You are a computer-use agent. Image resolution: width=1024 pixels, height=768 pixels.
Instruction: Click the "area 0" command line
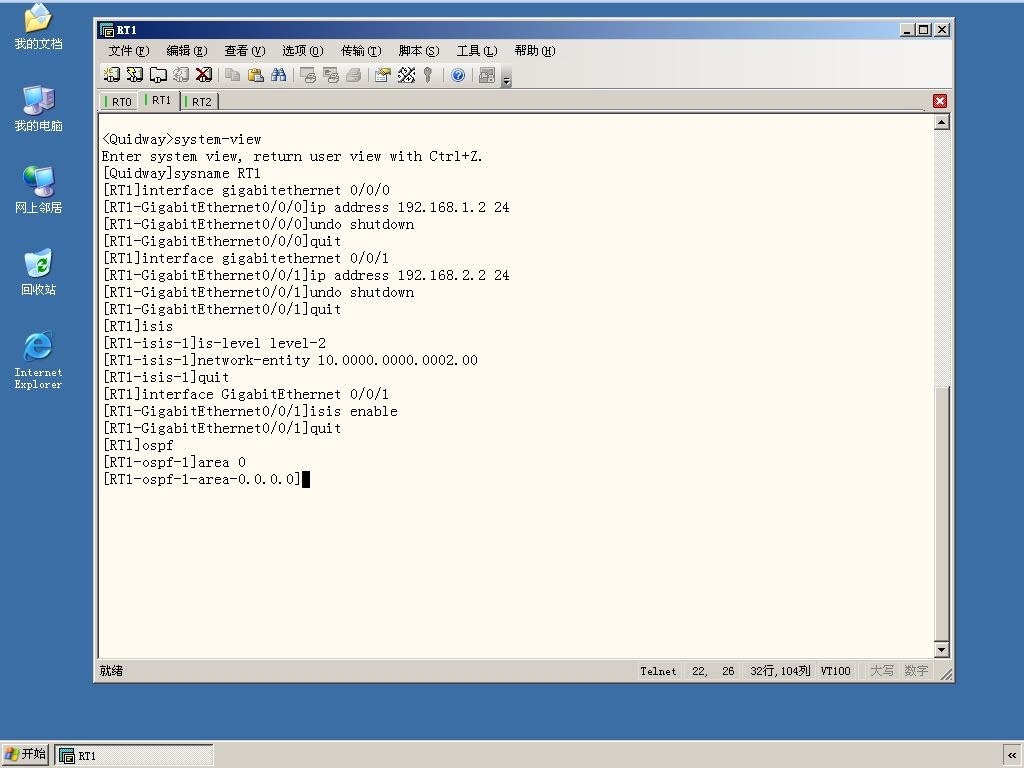click(174, 462)
